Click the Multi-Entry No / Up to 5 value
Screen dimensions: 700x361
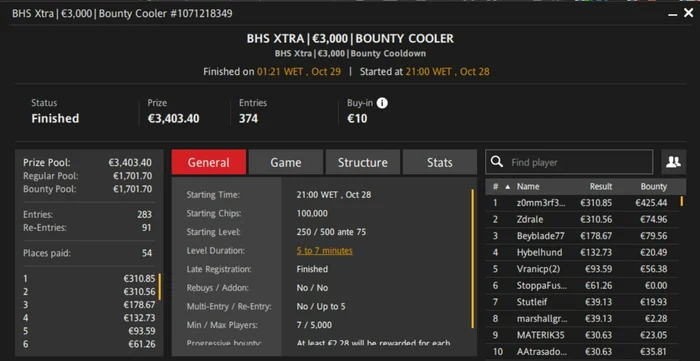click(x=321, y=307)
